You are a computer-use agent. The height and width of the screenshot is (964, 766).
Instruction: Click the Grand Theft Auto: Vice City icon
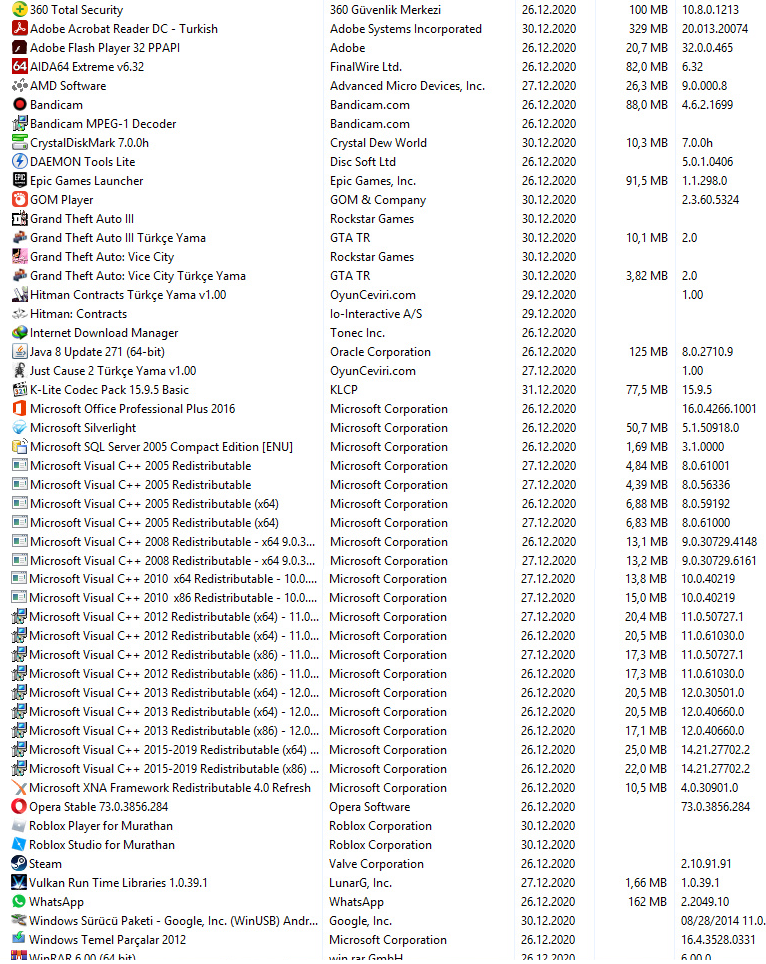pos(20,257)
